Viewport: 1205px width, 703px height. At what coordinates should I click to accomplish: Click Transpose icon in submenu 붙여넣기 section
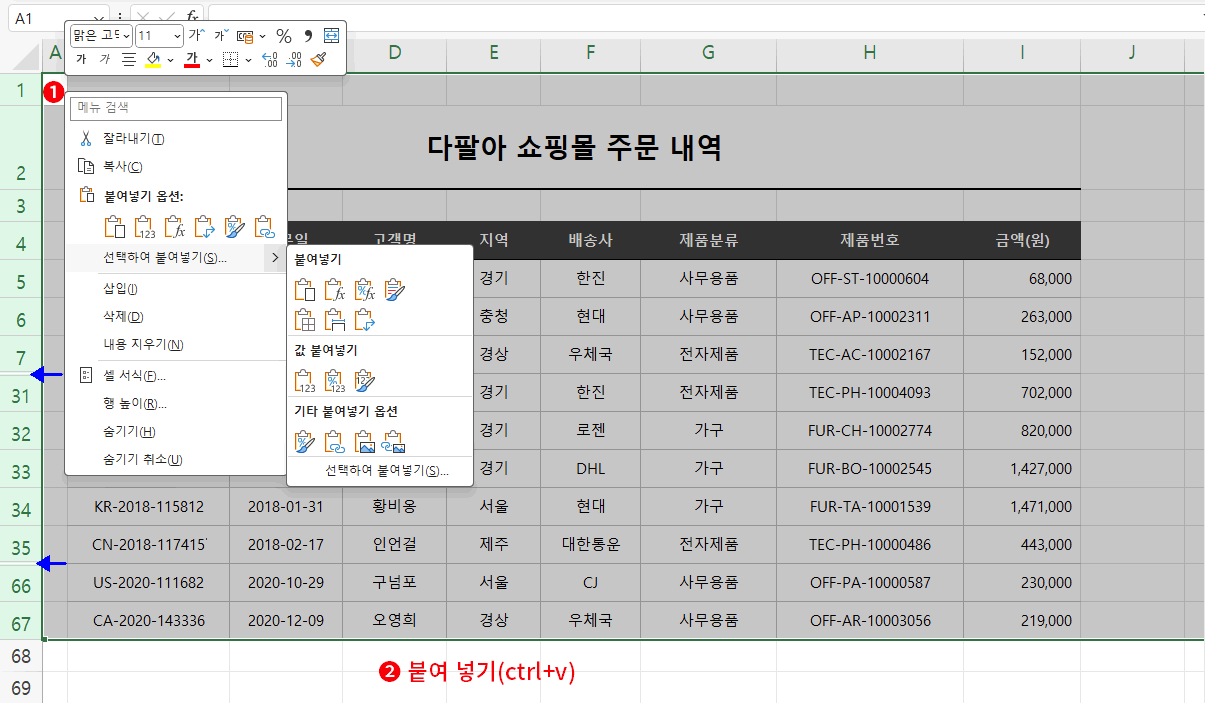click(365, 320)
